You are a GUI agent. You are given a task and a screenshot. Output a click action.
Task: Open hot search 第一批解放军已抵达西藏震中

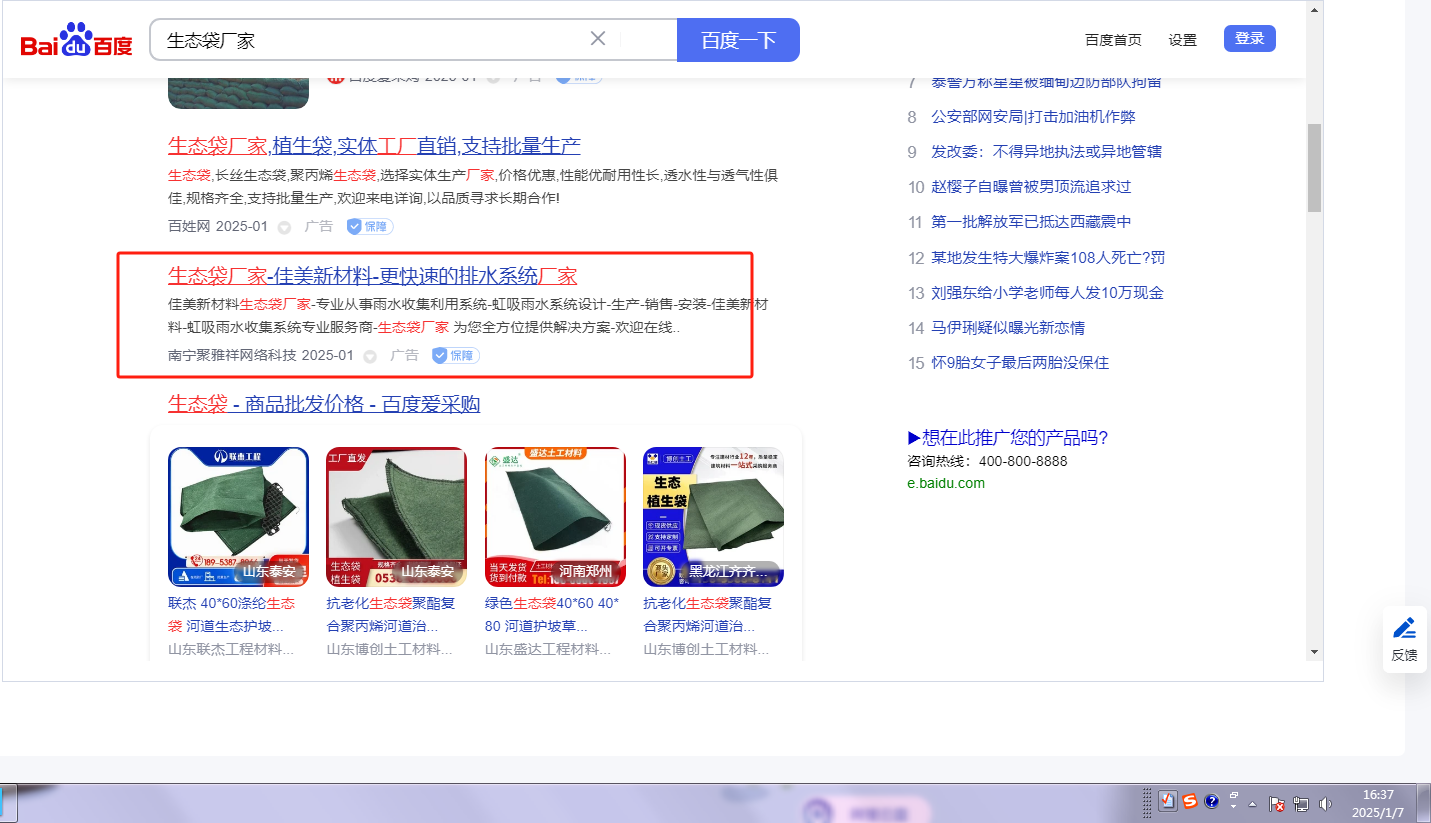[x=1031, y=222]
